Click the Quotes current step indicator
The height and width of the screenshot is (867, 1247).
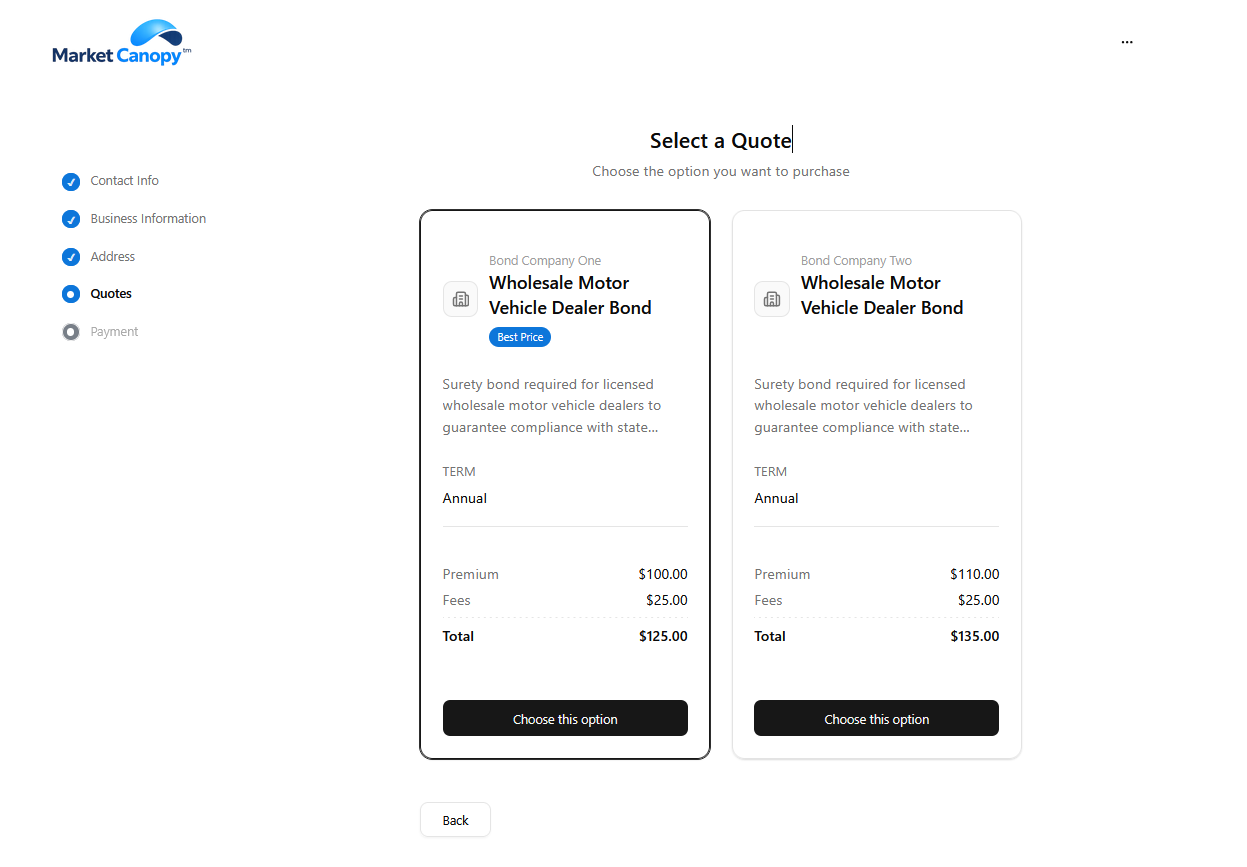point(71,294)
